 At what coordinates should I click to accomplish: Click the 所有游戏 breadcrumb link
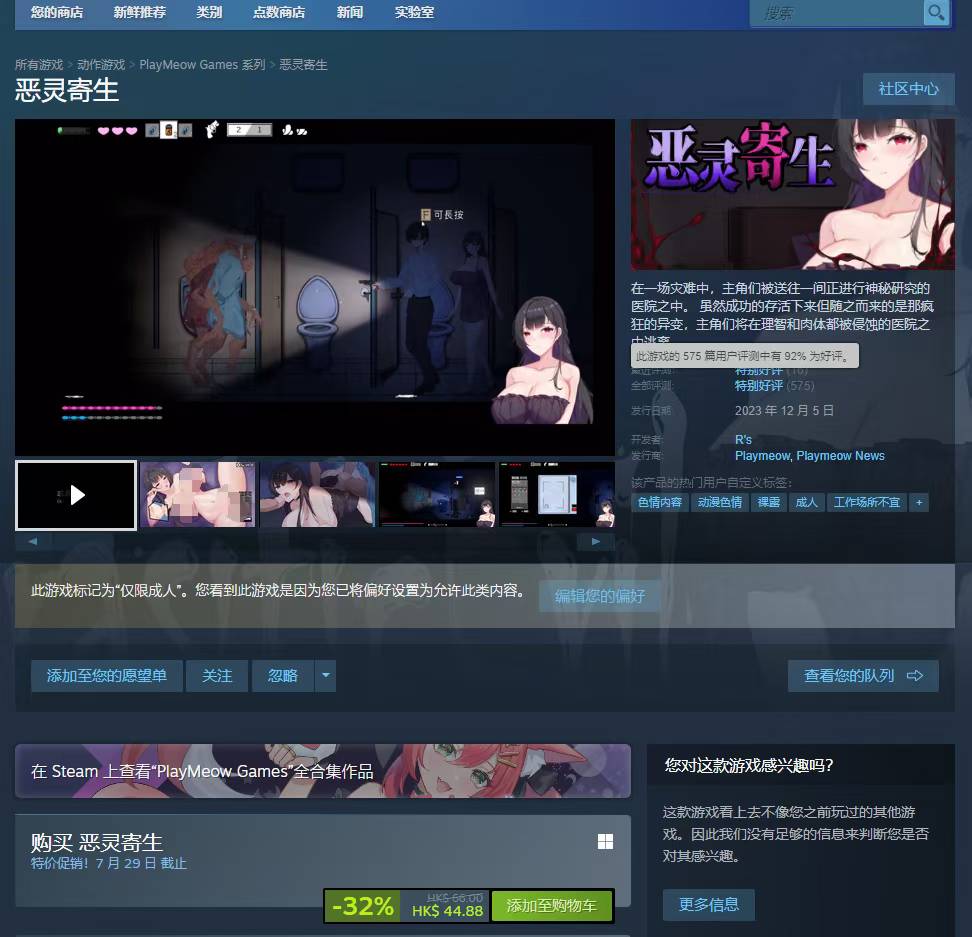click(x=39, y=64)
